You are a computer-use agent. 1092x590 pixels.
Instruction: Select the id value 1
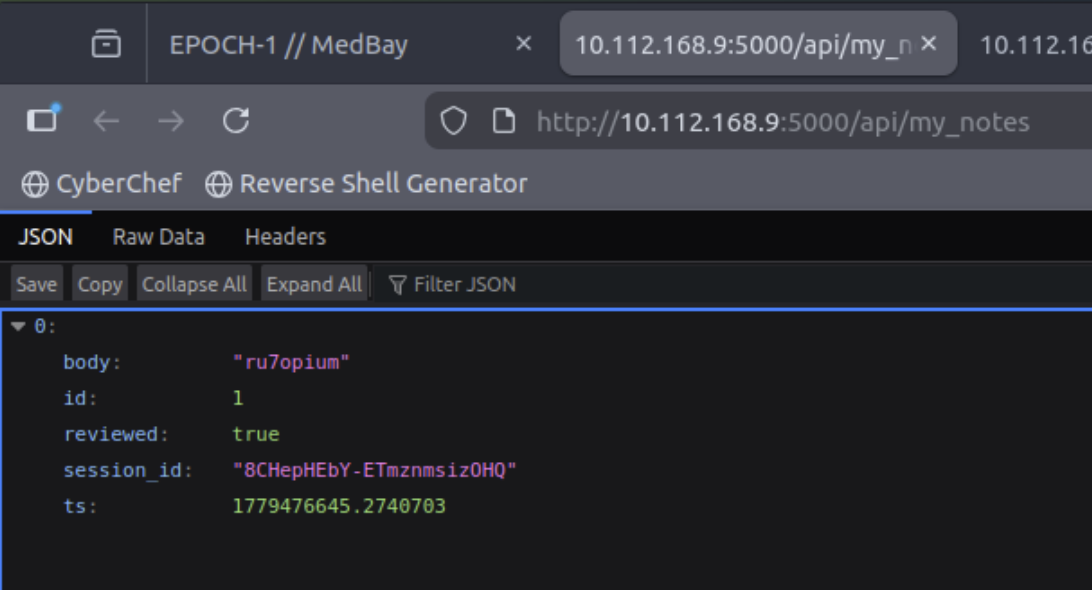(x=237, y=398)
